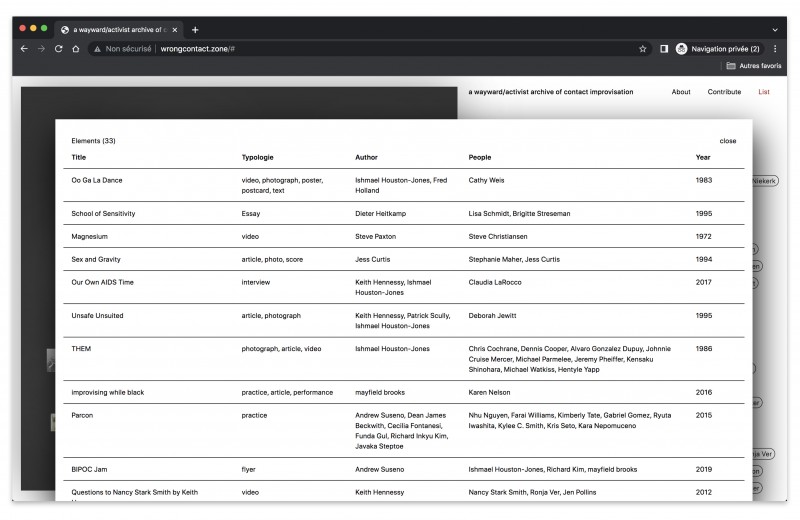Viewport: 800px width, 520px height.
Task: Close the Elements list overlay
Action: [x=727, y=141]
